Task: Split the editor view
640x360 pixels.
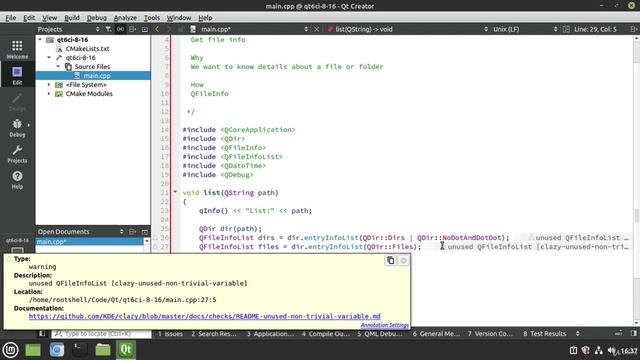Action: [633, 29]
